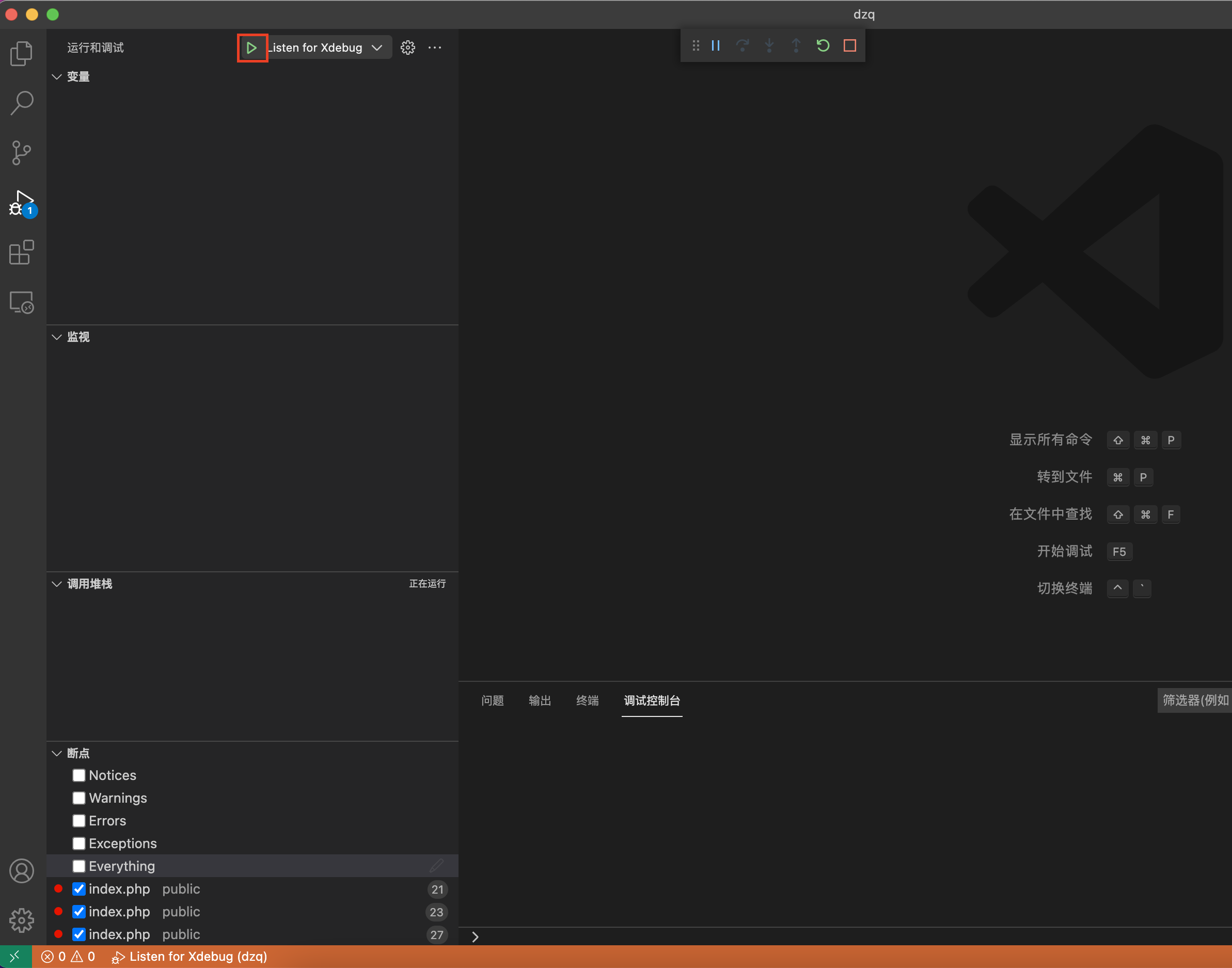The width and height of the screenshot is (1232, 968).
Task: Collapse the 变量 section
Action: (56, 76)
